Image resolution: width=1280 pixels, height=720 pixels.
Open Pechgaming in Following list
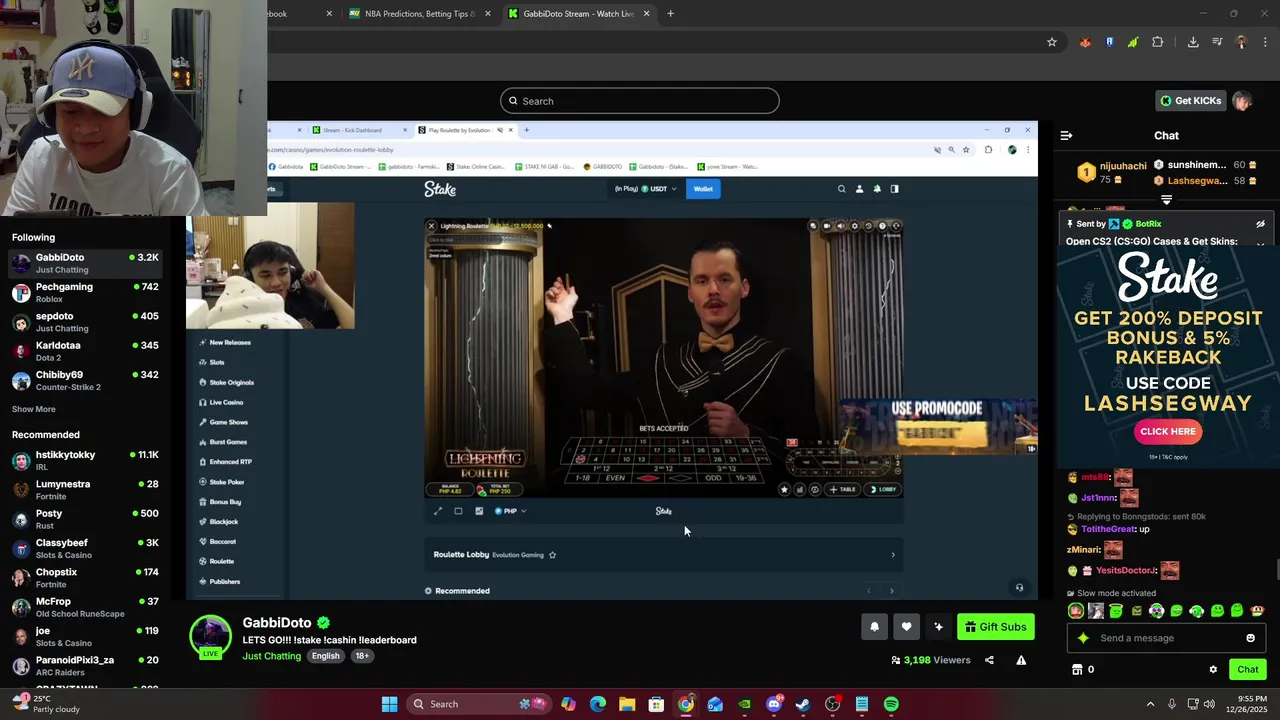click(86, 292)
